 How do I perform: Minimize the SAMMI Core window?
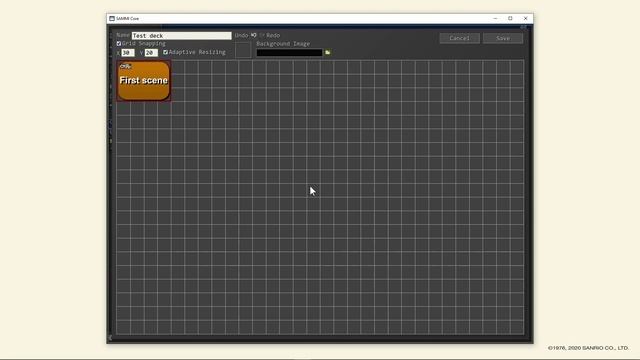click(495, 18)
